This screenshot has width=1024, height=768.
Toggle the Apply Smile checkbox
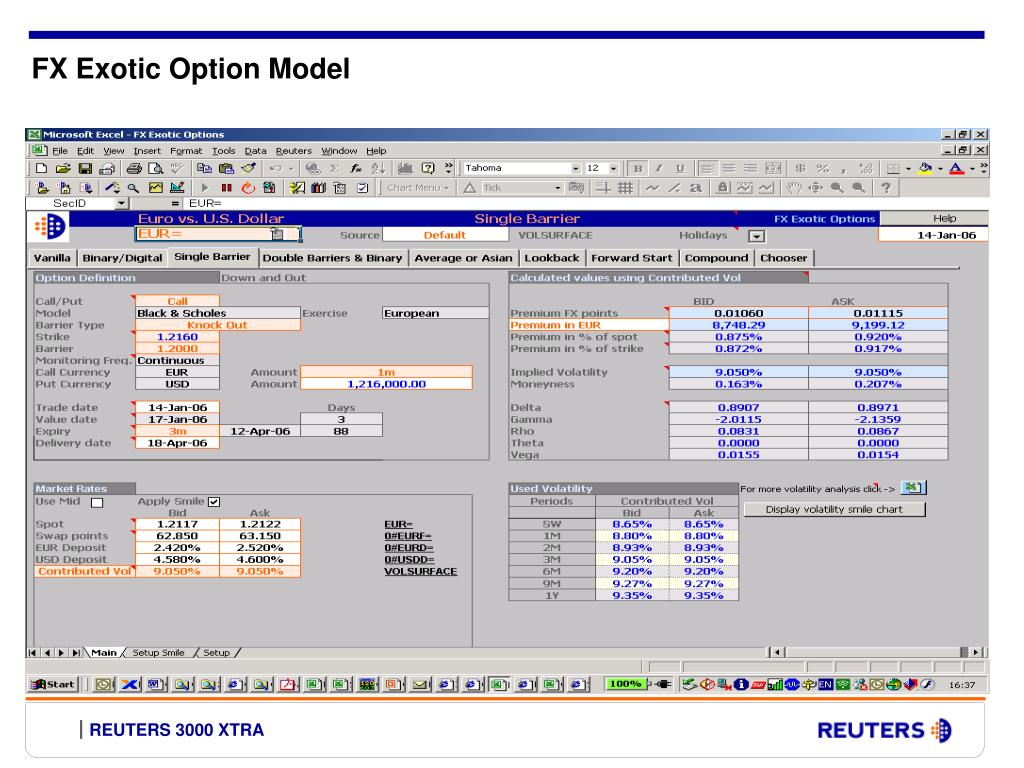pos(214,502)
